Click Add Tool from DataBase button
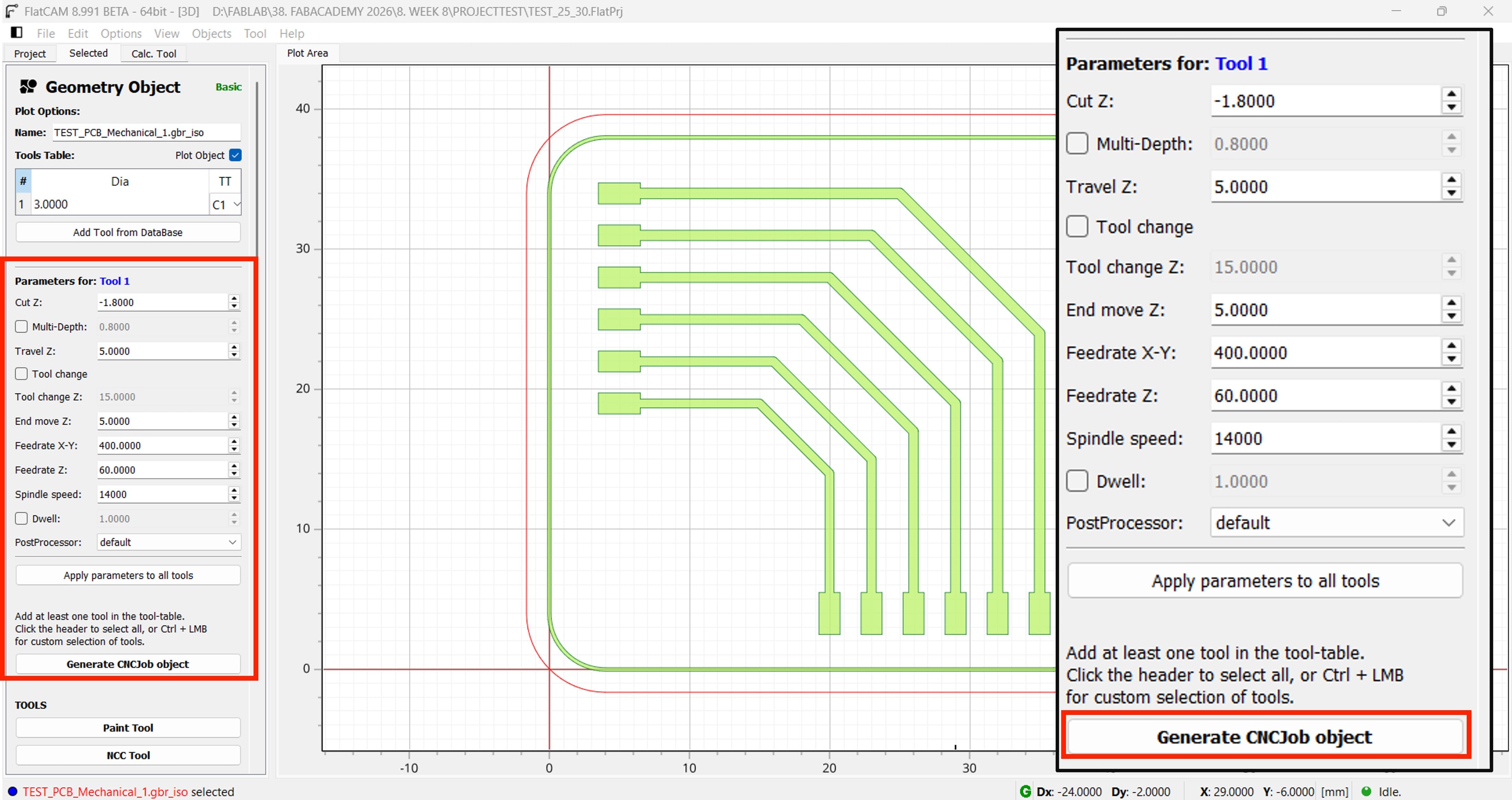The width and height of the screenshot is (1512, 800). point(128,232)
